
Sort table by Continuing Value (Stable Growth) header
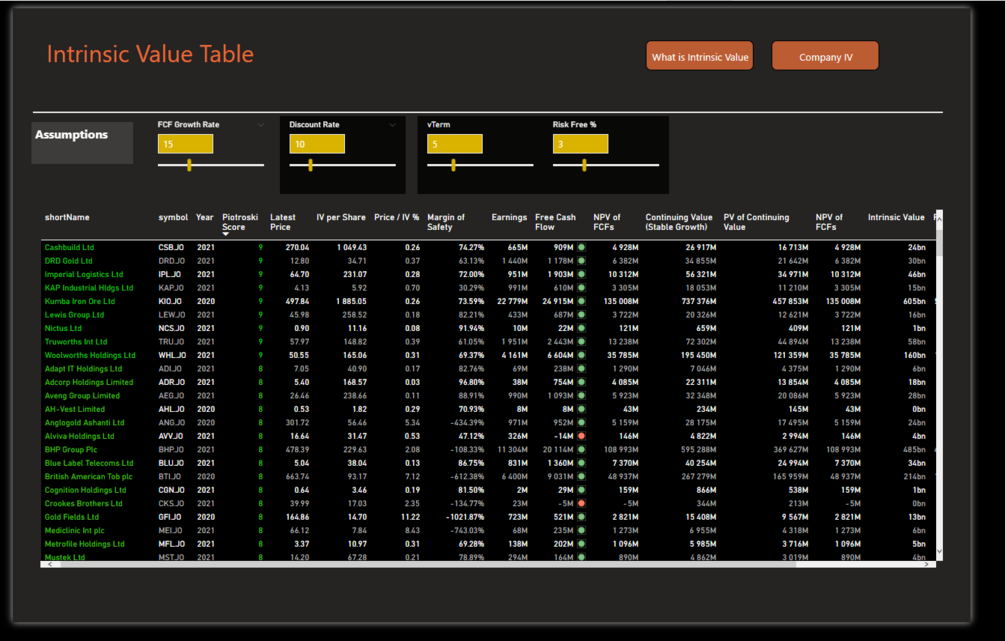coord(679,222)
